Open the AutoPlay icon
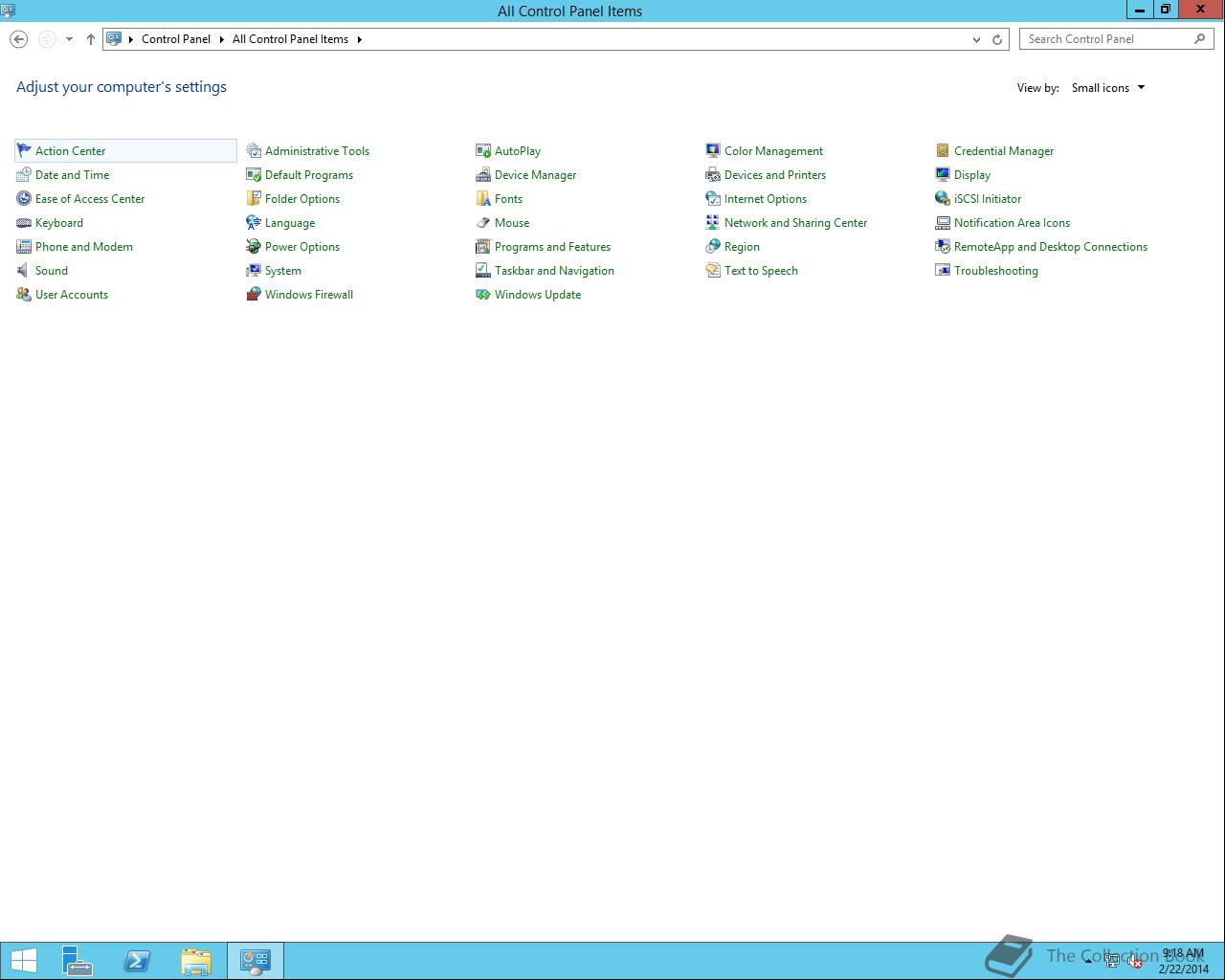This screenshot has width=1225, height=980. pos(483,150)
